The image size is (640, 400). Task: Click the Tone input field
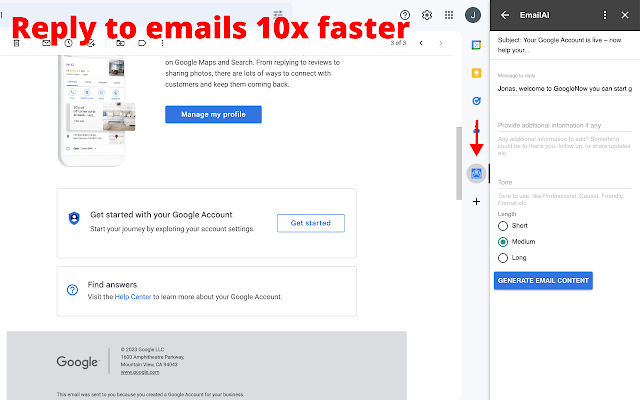564,182
